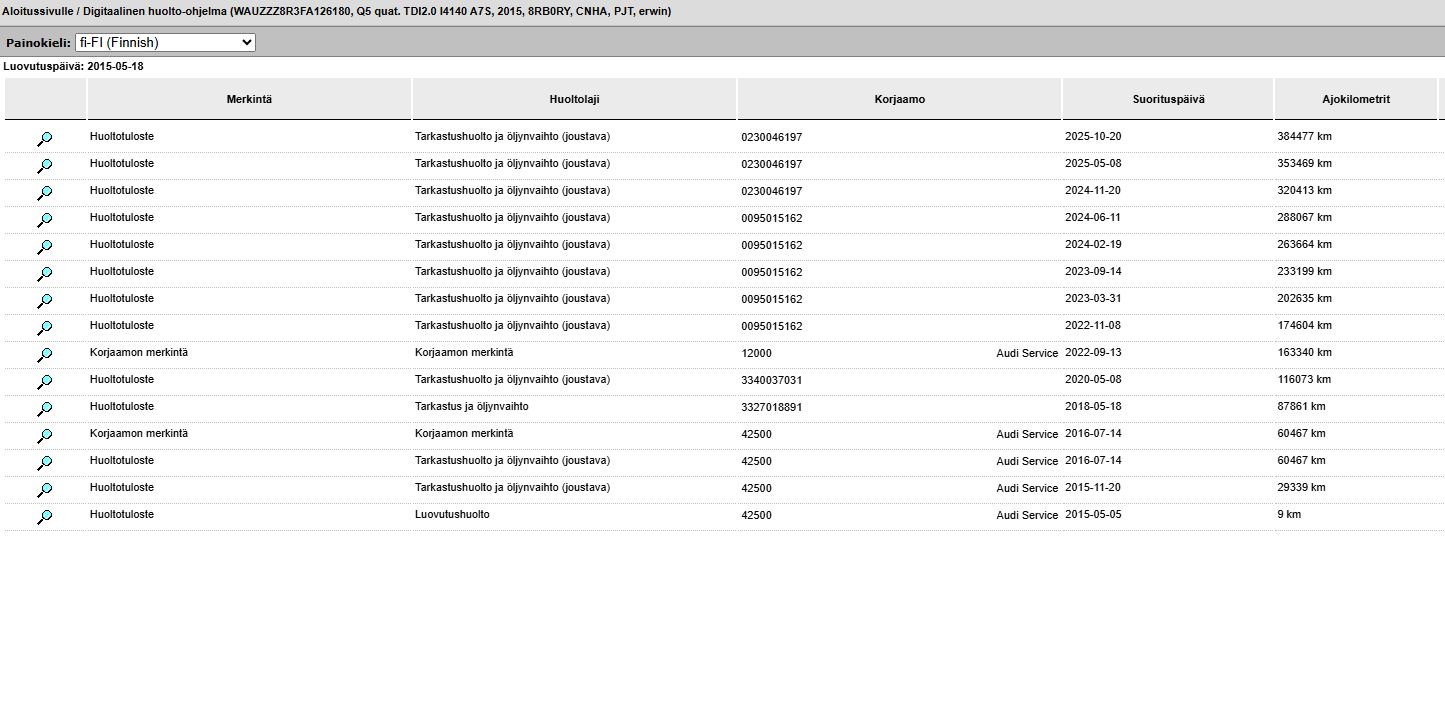Click the Suorituspäivä column header
Viewport: 1445px width, 710px height.
[1167, 99]
